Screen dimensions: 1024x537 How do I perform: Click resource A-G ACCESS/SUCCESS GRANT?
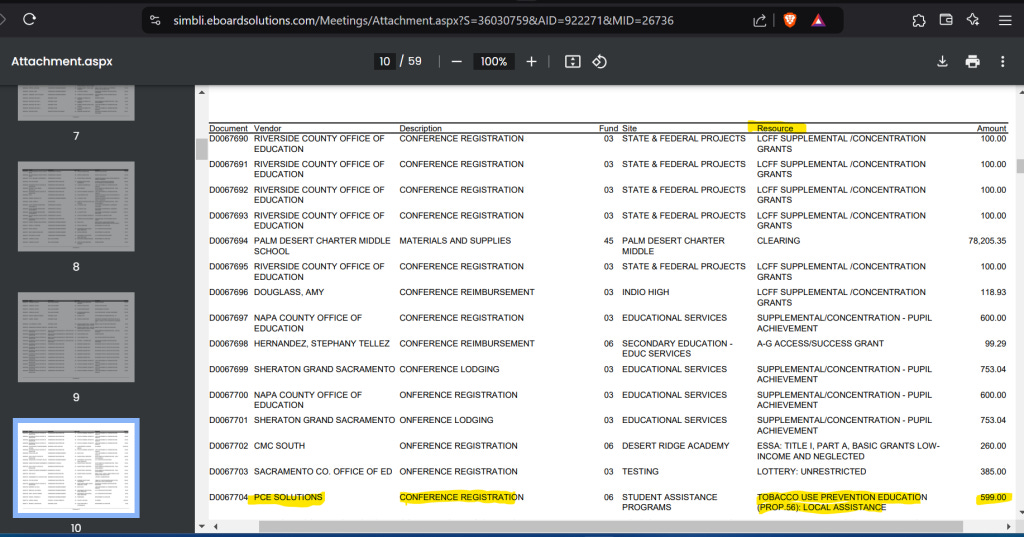pyautogui.click(x=820, y=344)
